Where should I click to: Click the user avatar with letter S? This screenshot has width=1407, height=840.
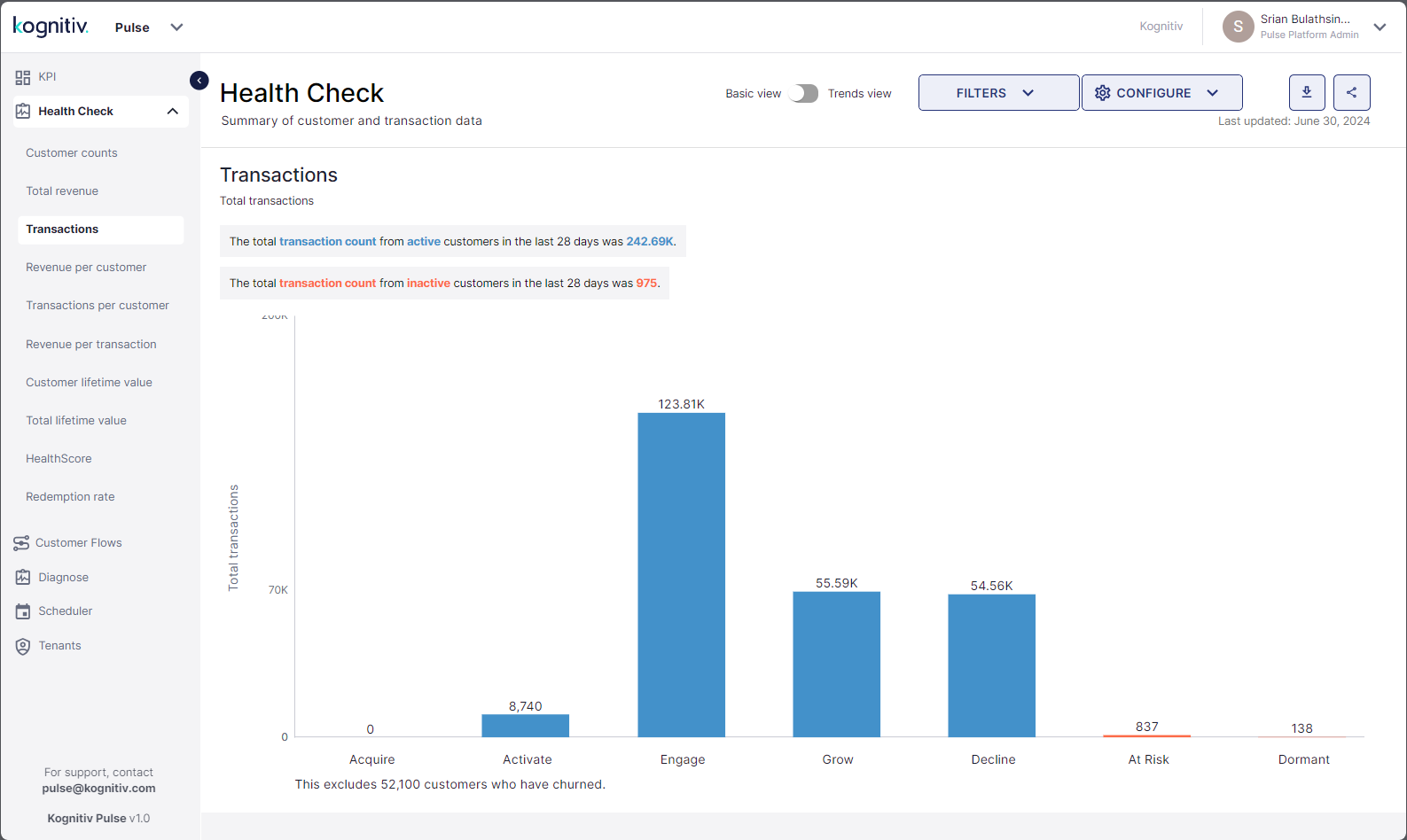(1238, 27)
